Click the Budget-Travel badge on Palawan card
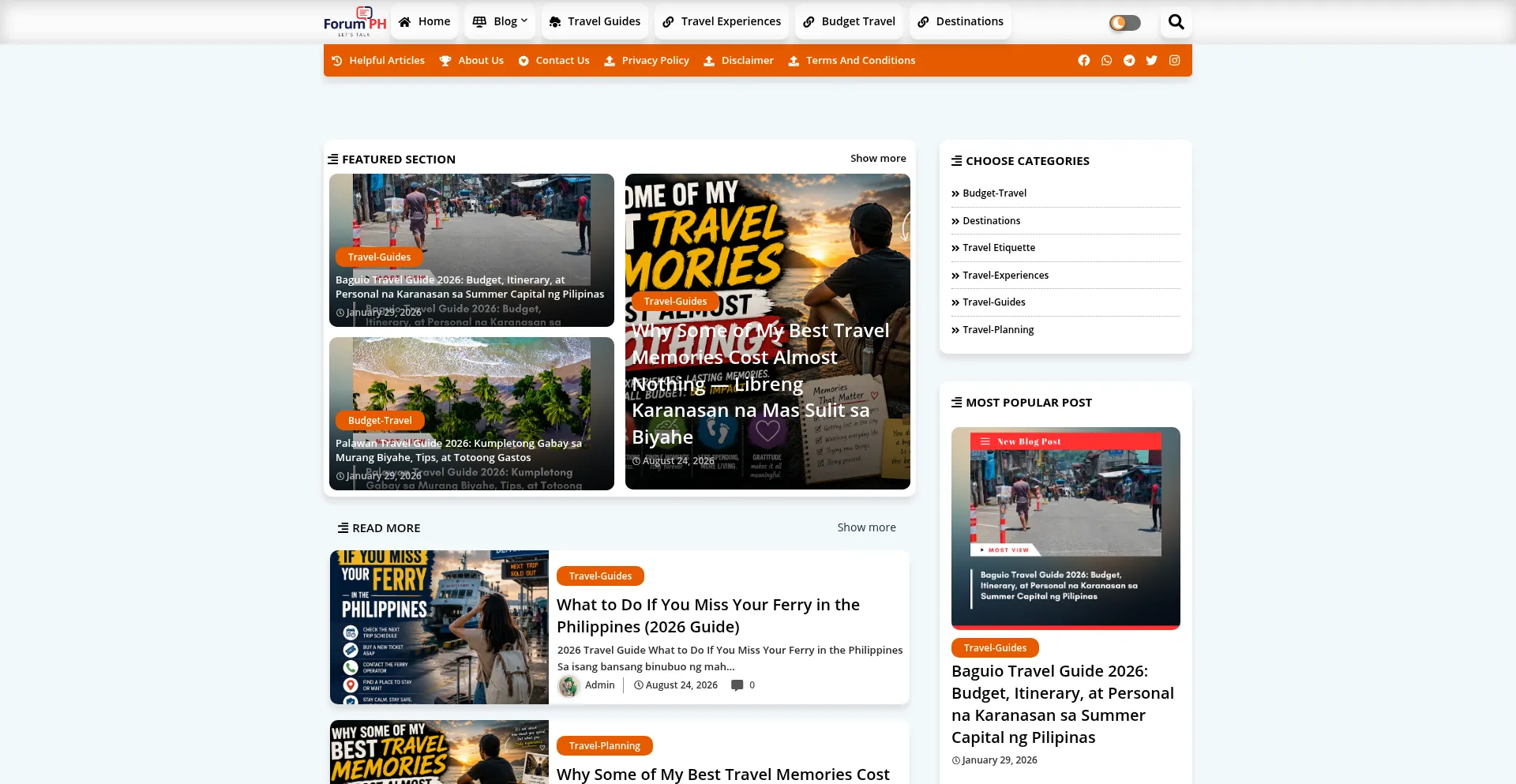The height and width of the screenshot is (784, 1516). [380, 421]
